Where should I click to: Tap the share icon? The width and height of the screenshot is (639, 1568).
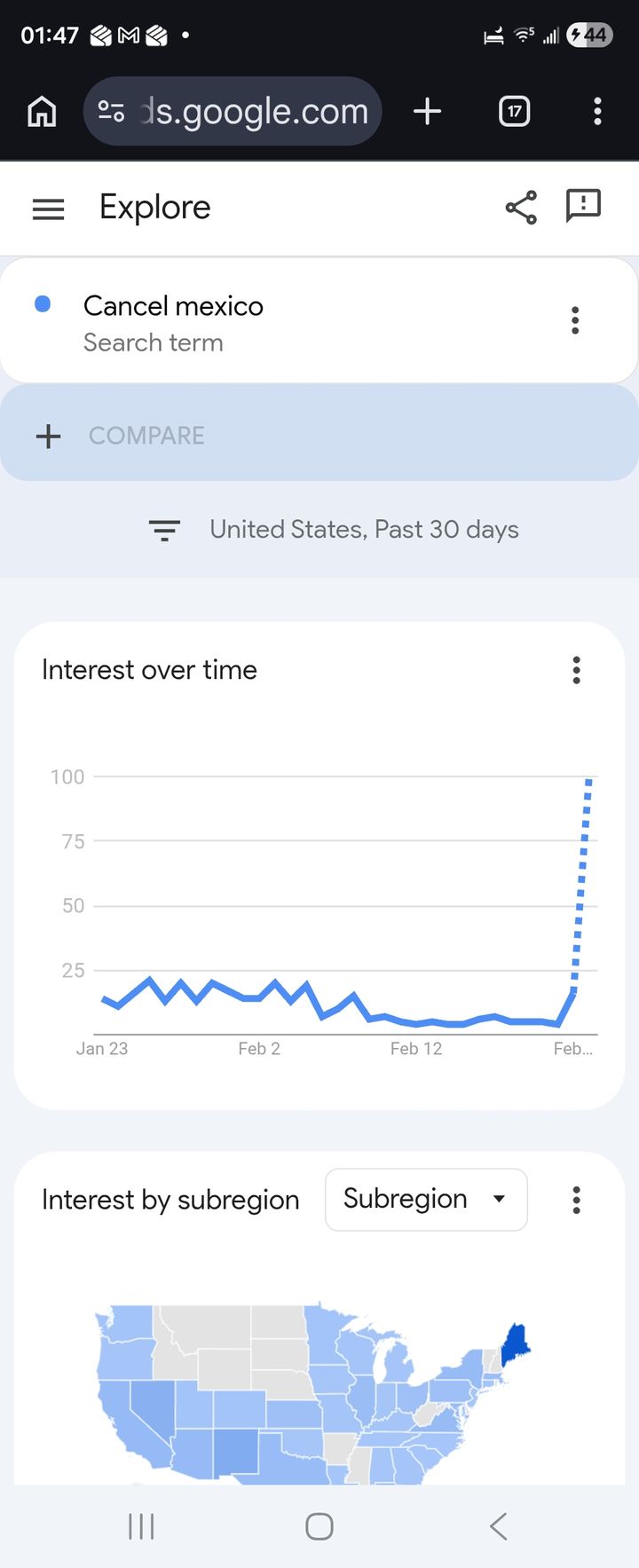pos(521,208)
